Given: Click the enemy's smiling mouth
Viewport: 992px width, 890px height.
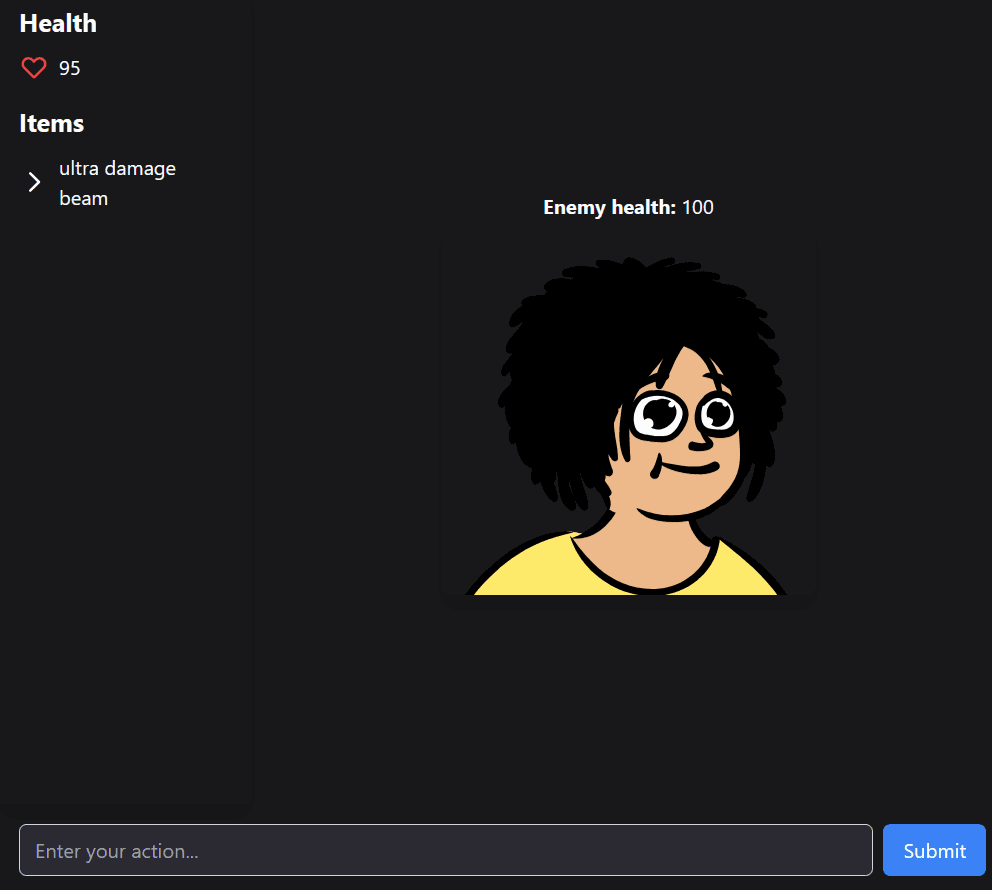Looking at the screenshot, I should [686, 469].
